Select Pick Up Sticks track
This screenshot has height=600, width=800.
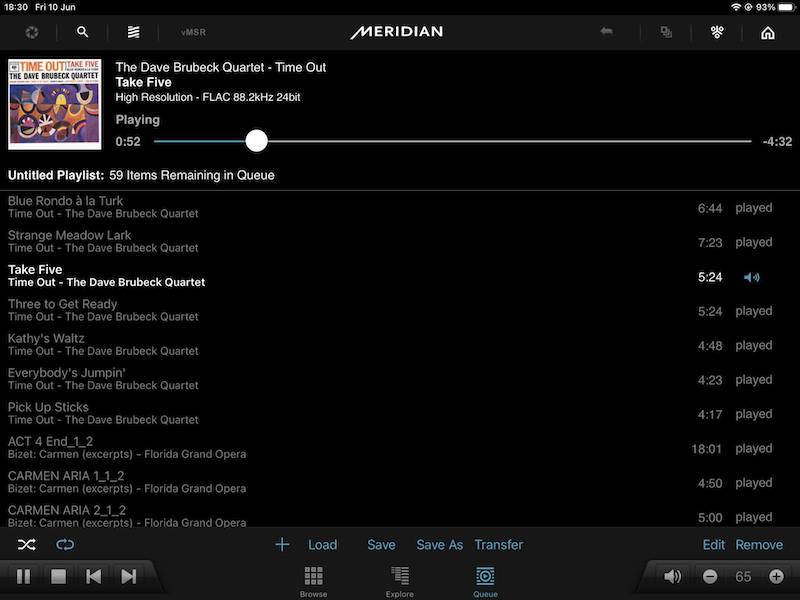click(x=400, y=413)
